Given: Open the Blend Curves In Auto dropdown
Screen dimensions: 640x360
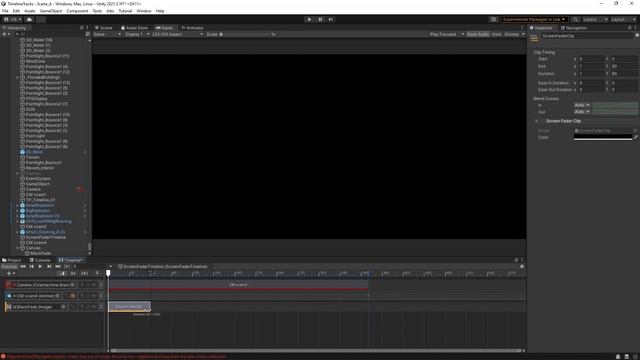Looking at the screenshot, I should [582, 105].
